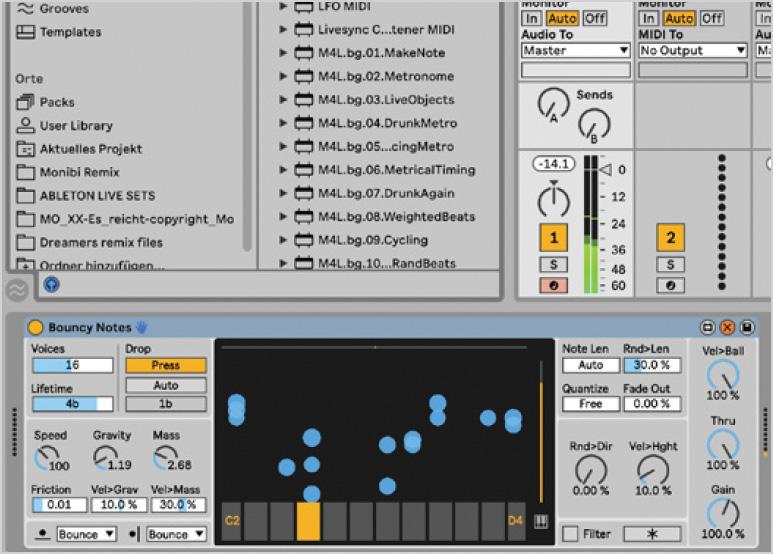773x554 pixels.
Task: Click the D4 key in Bouncy Notes
Action: point(516,521)
